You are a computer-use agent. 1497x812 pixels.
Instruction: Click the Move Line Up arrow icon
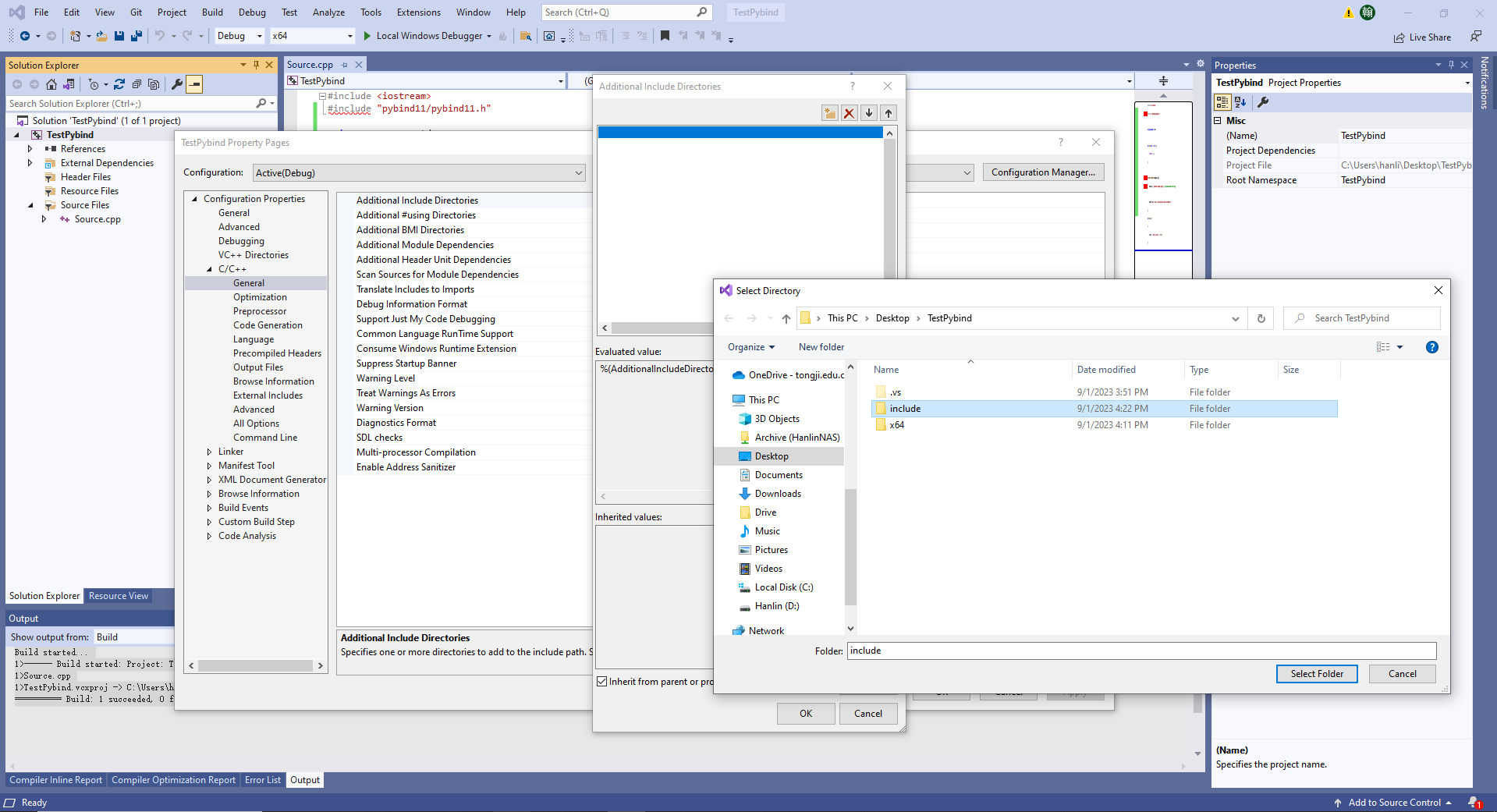(x=889, y=113)
